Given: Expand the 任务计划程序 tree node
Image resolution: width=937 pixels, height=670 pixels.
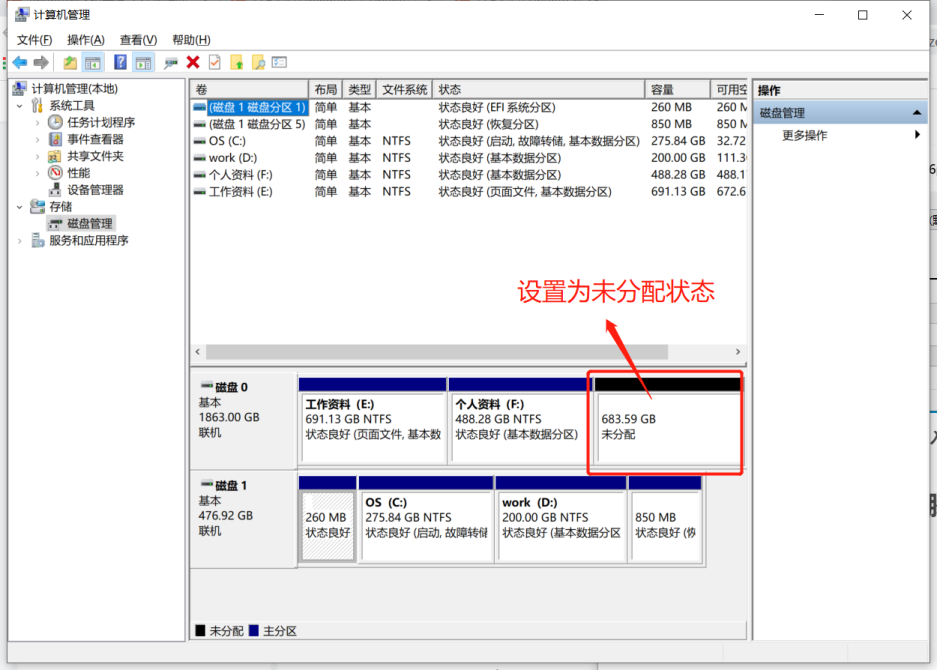Looking at the screenshot, I should [x=37, y=123].
